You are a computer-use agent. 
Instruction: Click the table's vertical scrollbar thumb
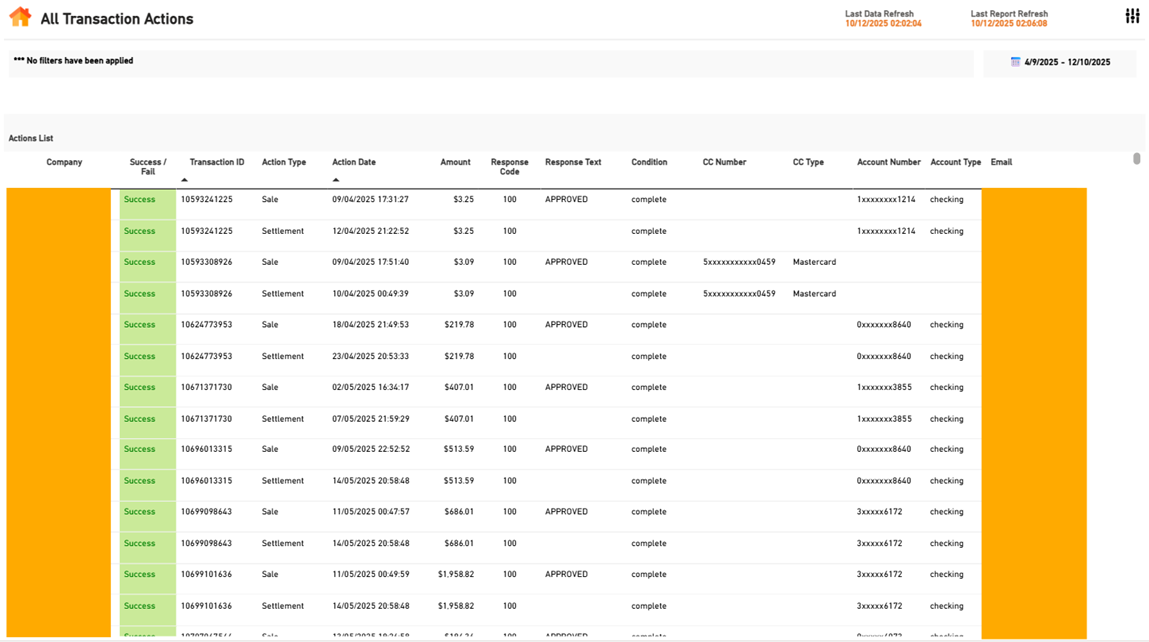pos(1137,158)
